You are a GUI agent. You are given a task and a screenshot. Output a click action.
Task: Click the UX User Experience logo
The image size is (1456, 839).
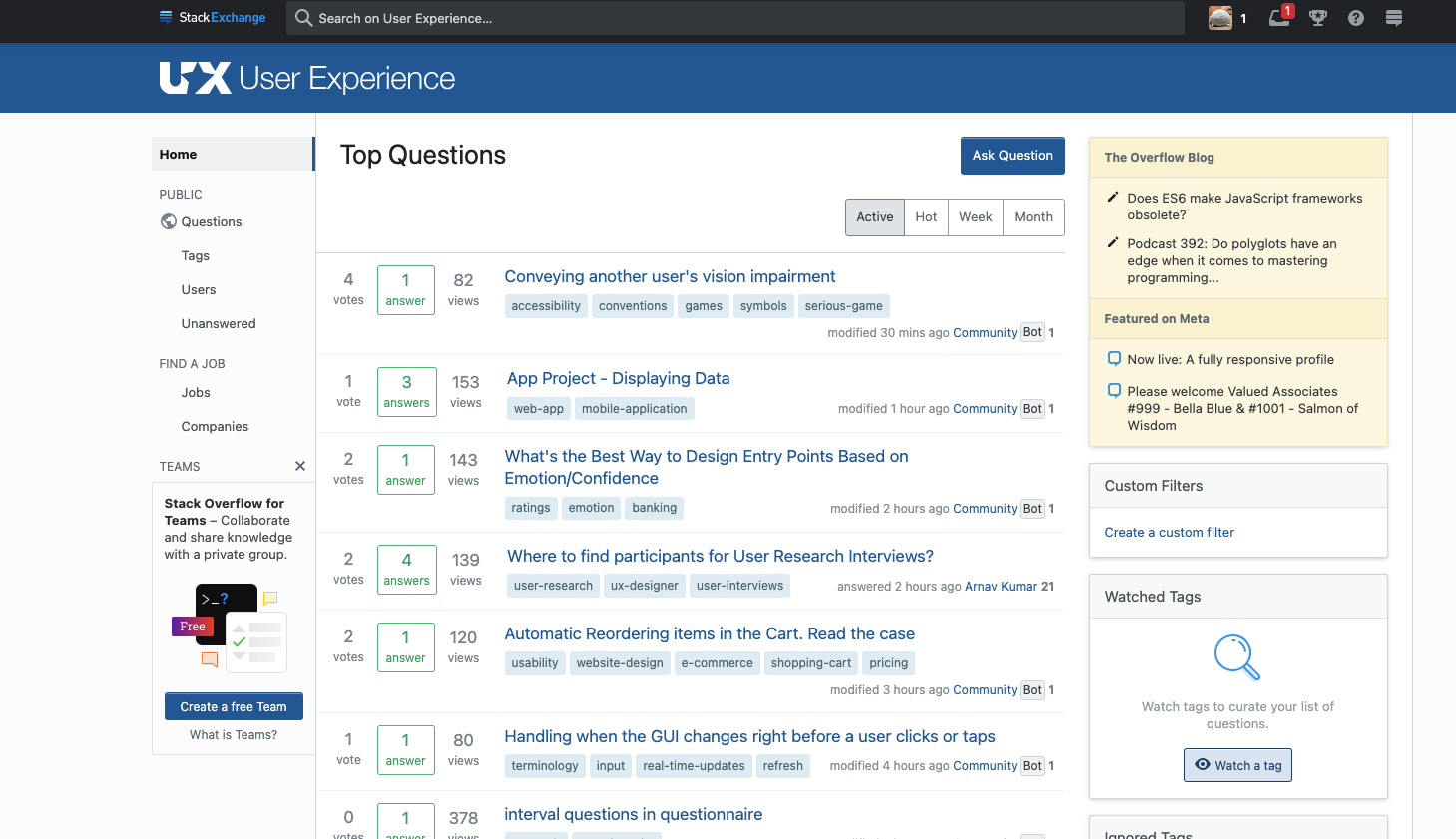pyautogui.click(x=307, y=78)
